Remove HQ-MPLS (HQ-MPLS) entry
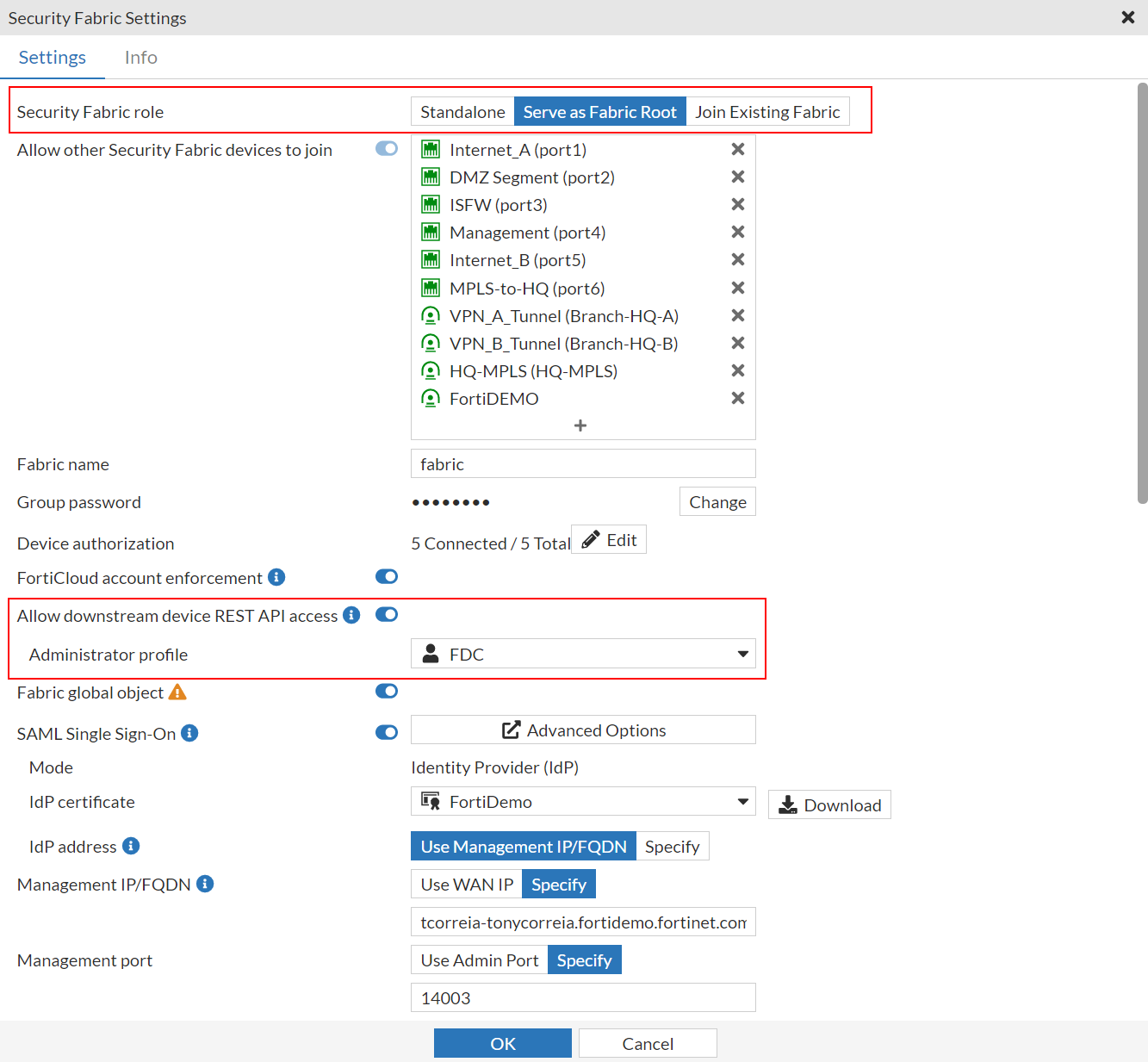 coord(738,371)
